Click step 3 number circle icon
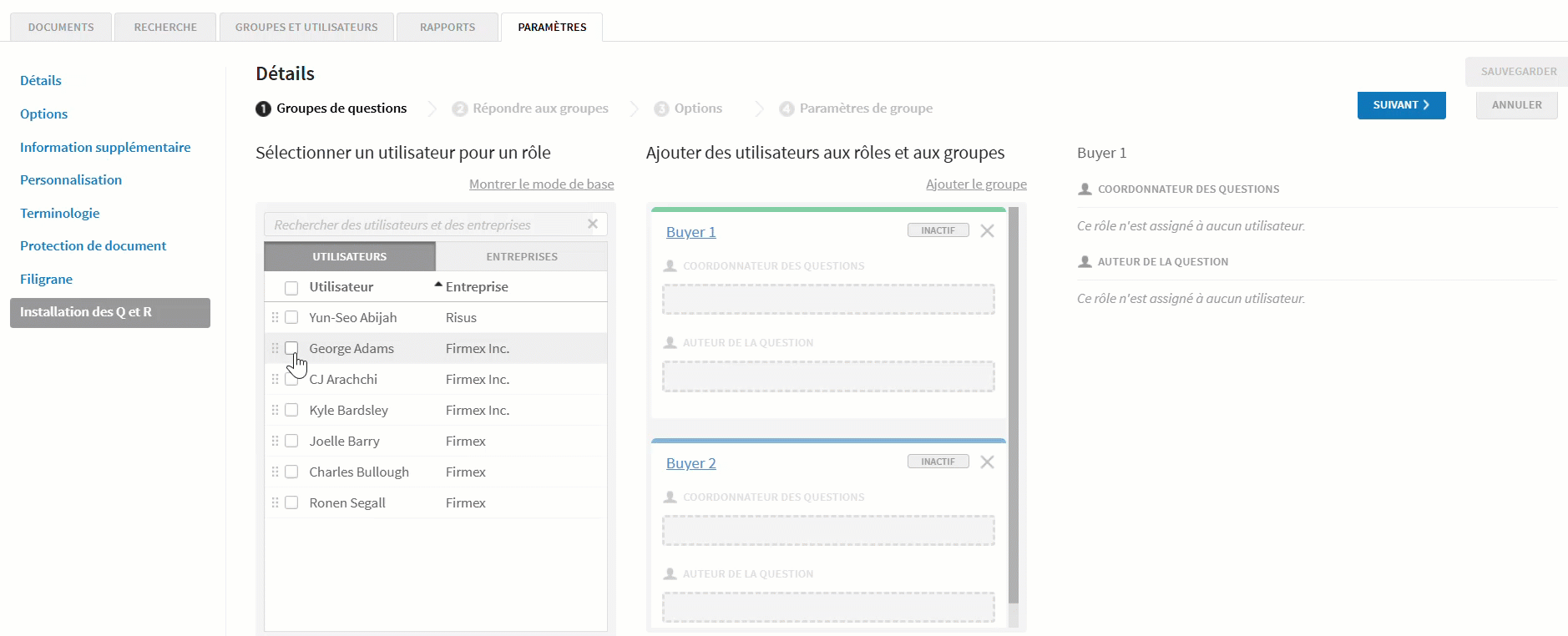This screenshot has width=1568, height=636. pyautogui.click(x=661, y=109)
